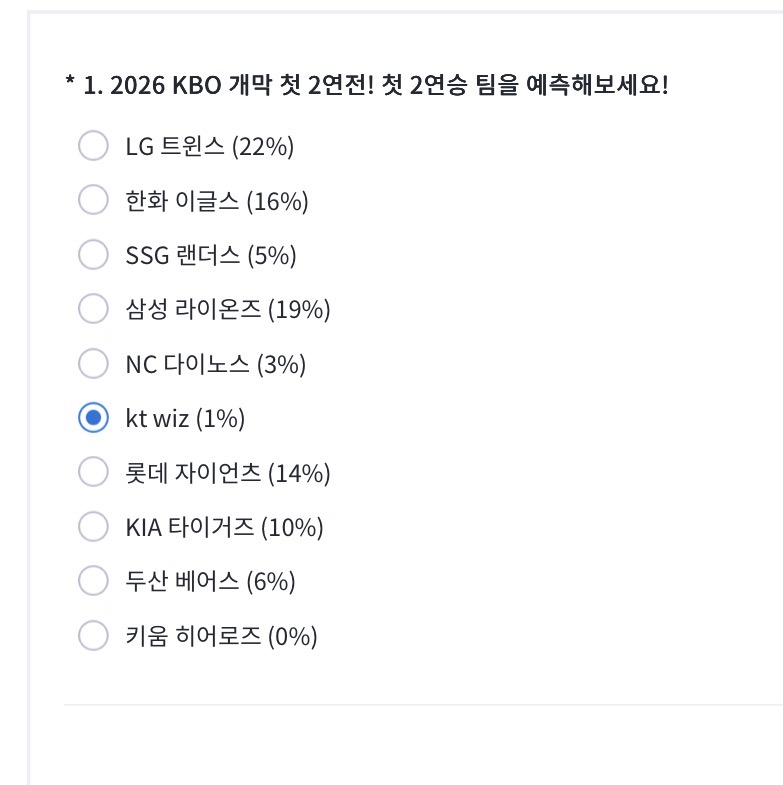Viewport: 783px width, 785px height.
Task: Choose the NC 다이노스 radio circle
Action: (93, 364)
